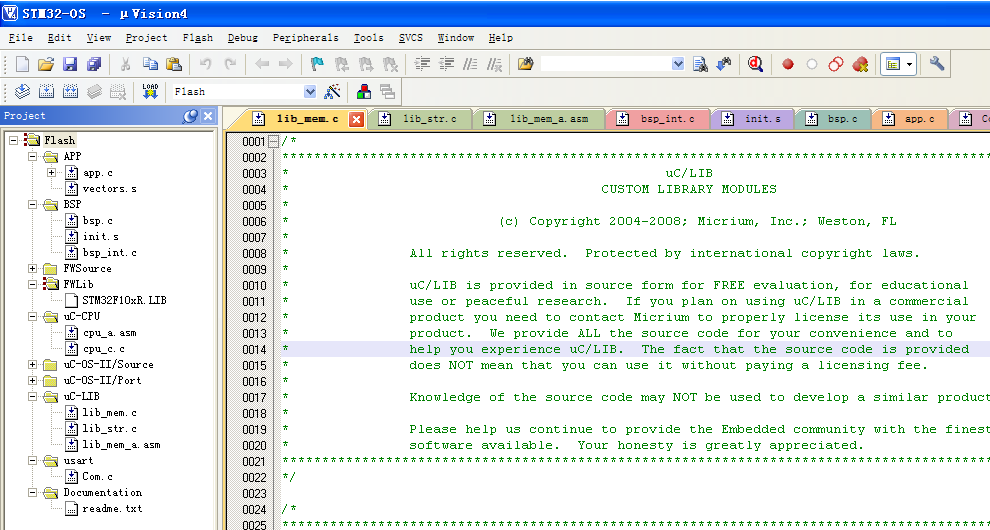Collapse the code fold at line 0001
990x530 pixels.
tap(274, 141)
